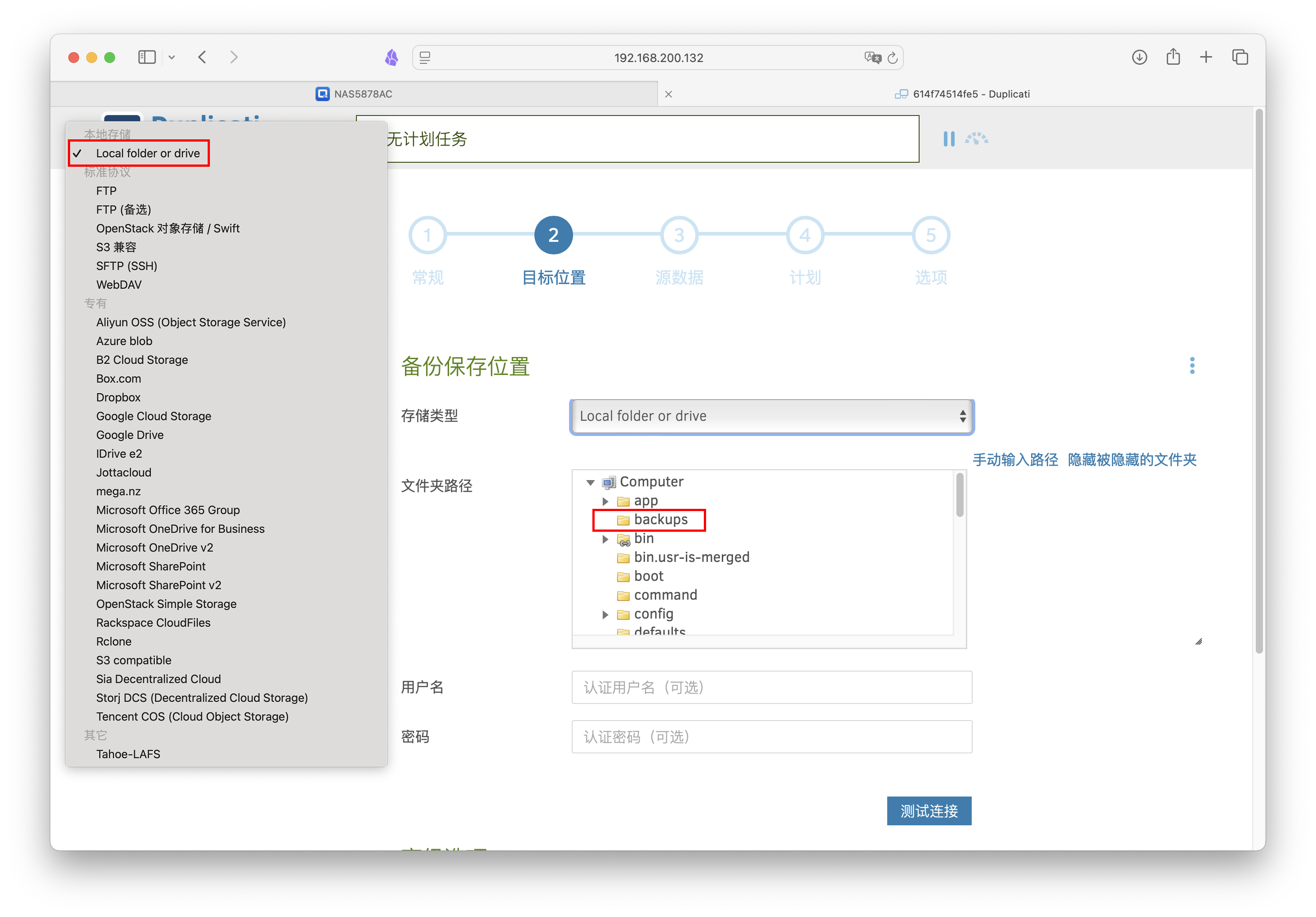Pick Jottacloud in the storage type list

pos(124,473)
